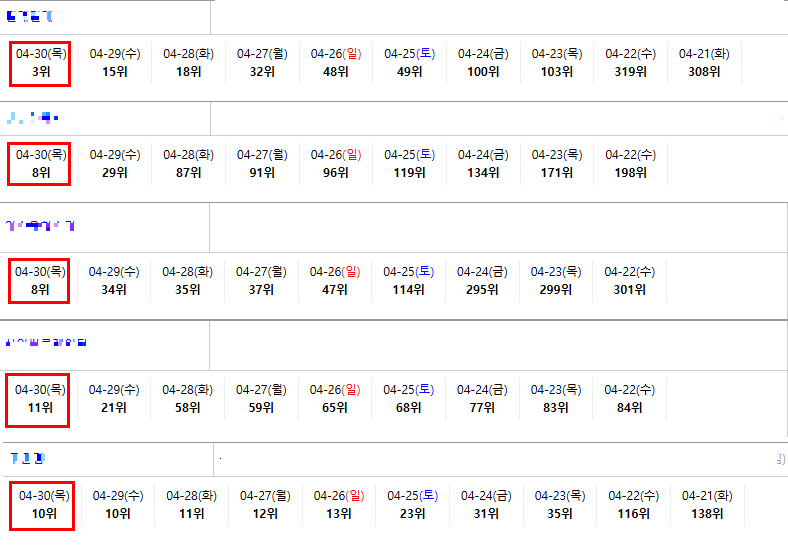Image resolution: width=788 pixels, height=558 pixels.
Task: Click the 29위 rank cell
Action: (x=115, y=164)
